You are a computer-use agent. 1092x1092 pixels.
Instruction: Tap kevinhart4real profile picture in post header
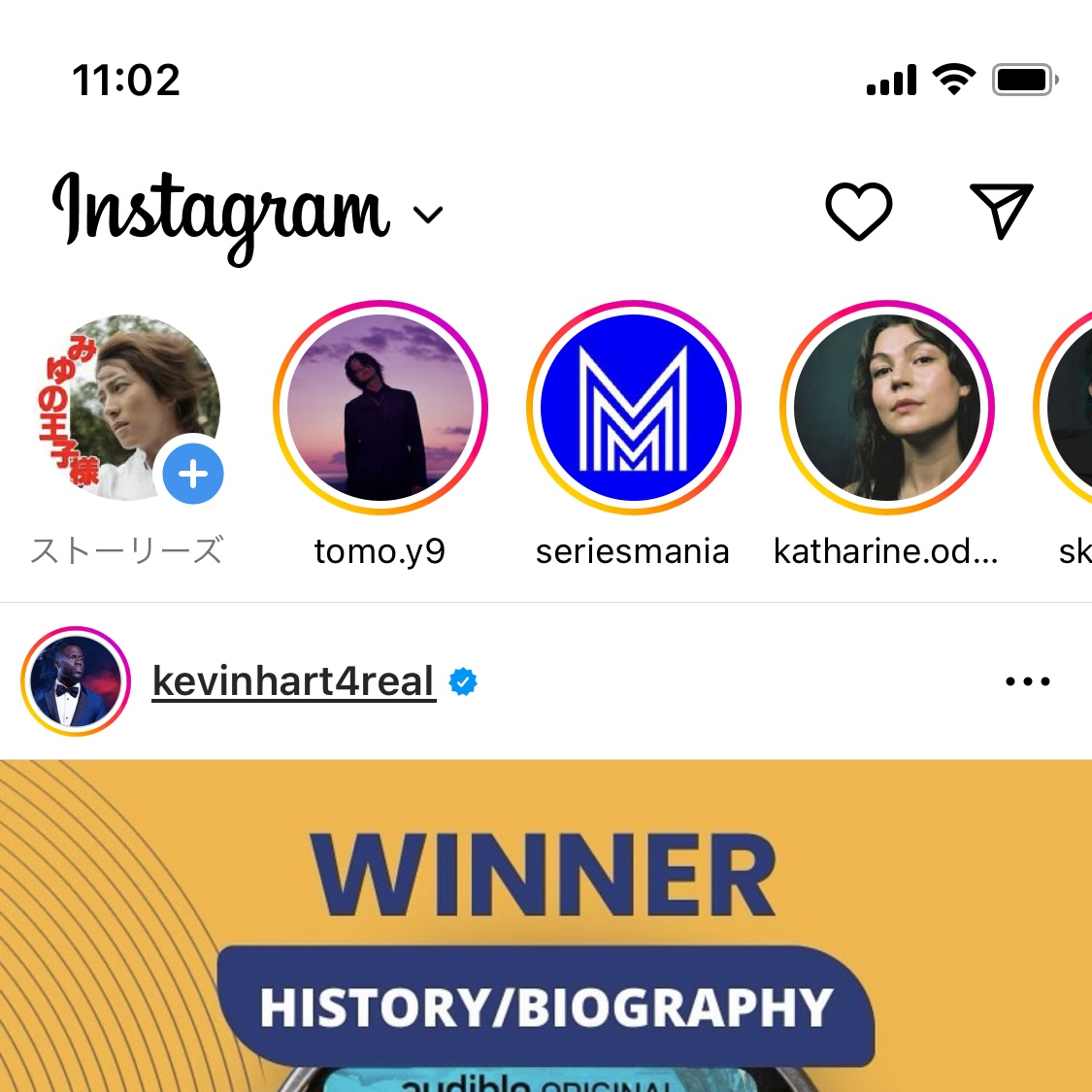click(76, 681)
